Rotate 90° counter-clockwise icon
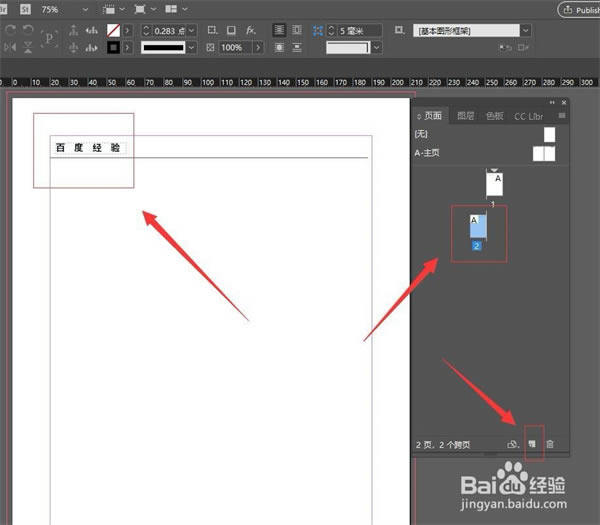The image size is (600, 525). tap(28, 30)
